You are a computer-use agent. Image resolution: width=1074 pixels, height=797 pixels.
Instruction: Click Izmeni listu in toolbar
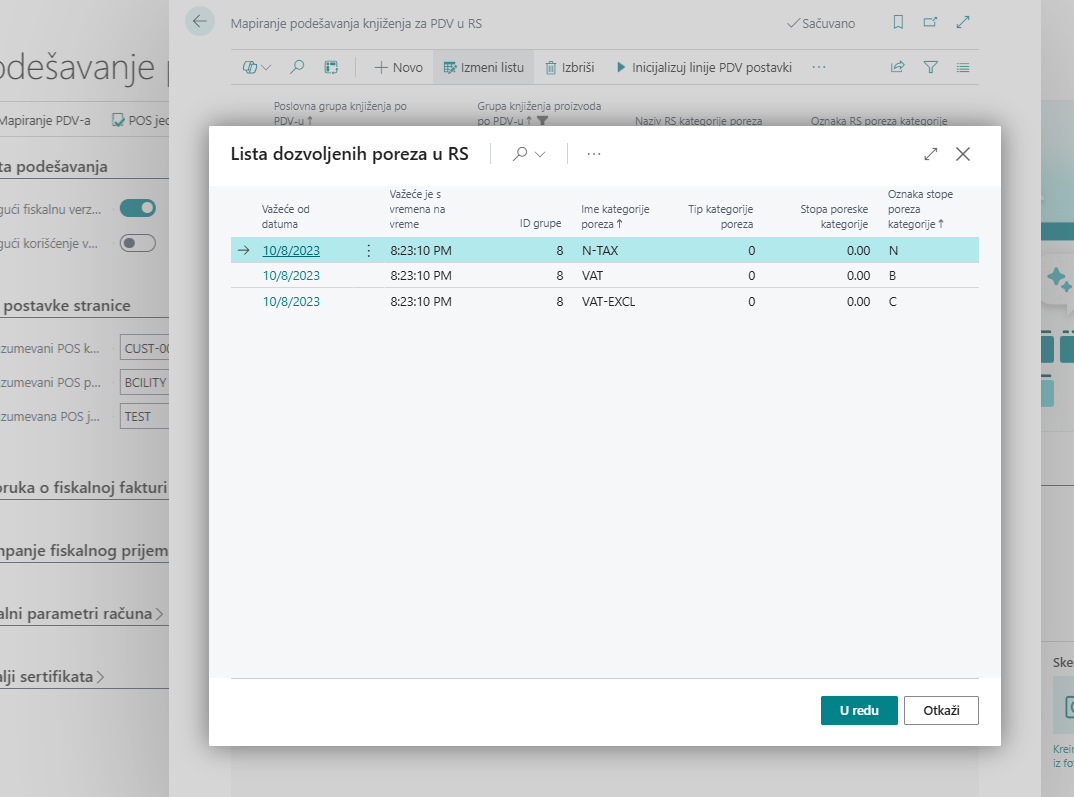[483, 67]
